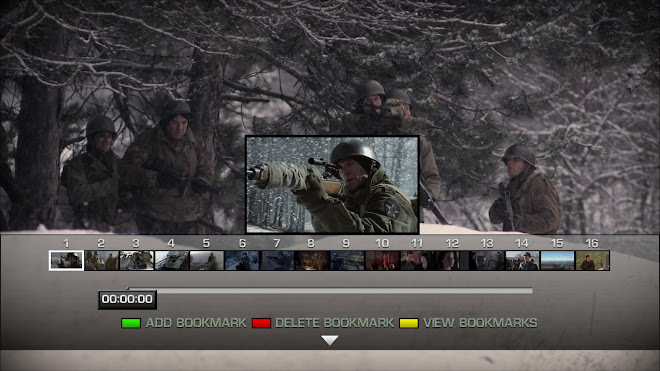Select chapter 7 thumbnail
660x371 pixels.
[x=277, y=260]
